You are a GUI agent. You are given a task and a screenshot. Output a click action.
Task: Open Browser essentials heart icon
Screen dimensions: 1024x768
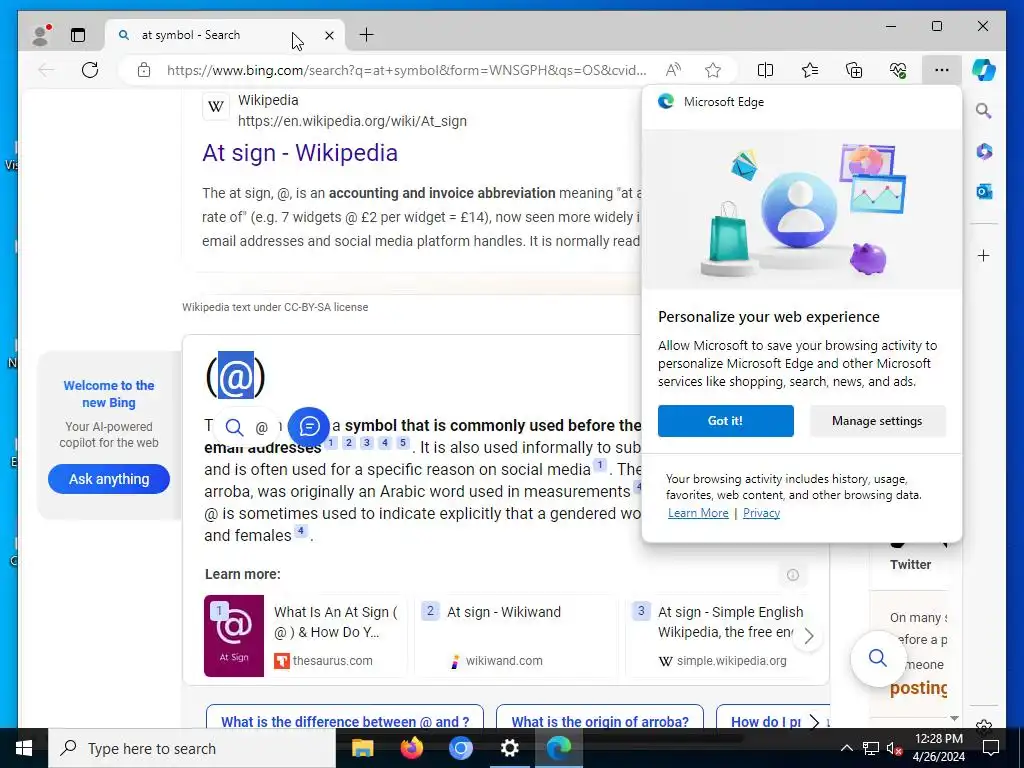(898, 70)
